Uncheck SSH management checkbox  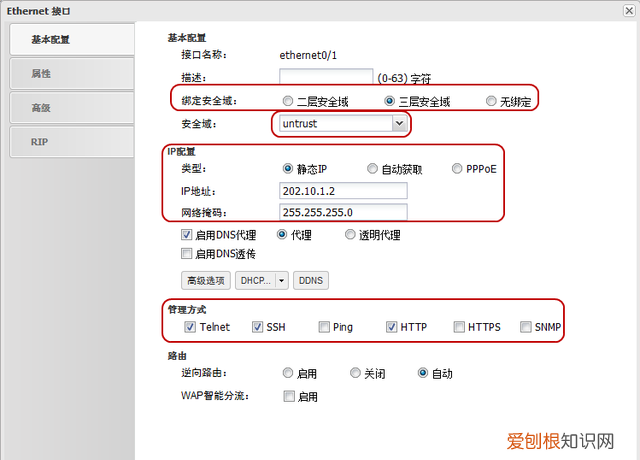click(257, 327)
